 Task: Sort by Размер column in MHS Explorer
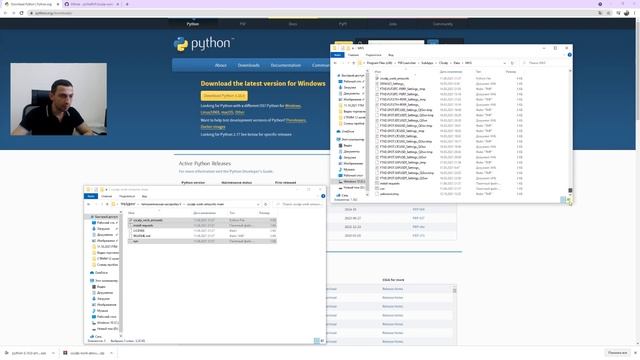point(511,72)
